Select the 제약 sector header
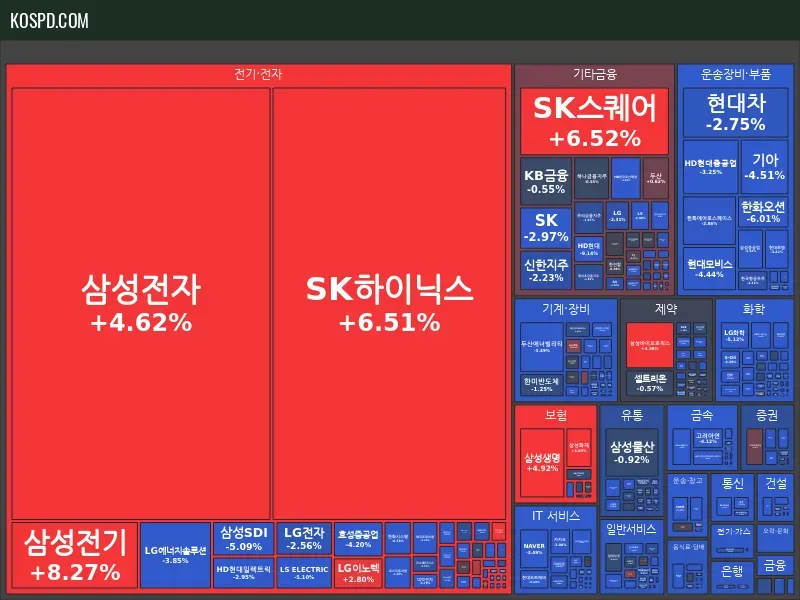Viewport: 800px width, 600px height. pyautogui.click(x=665, y=309)
